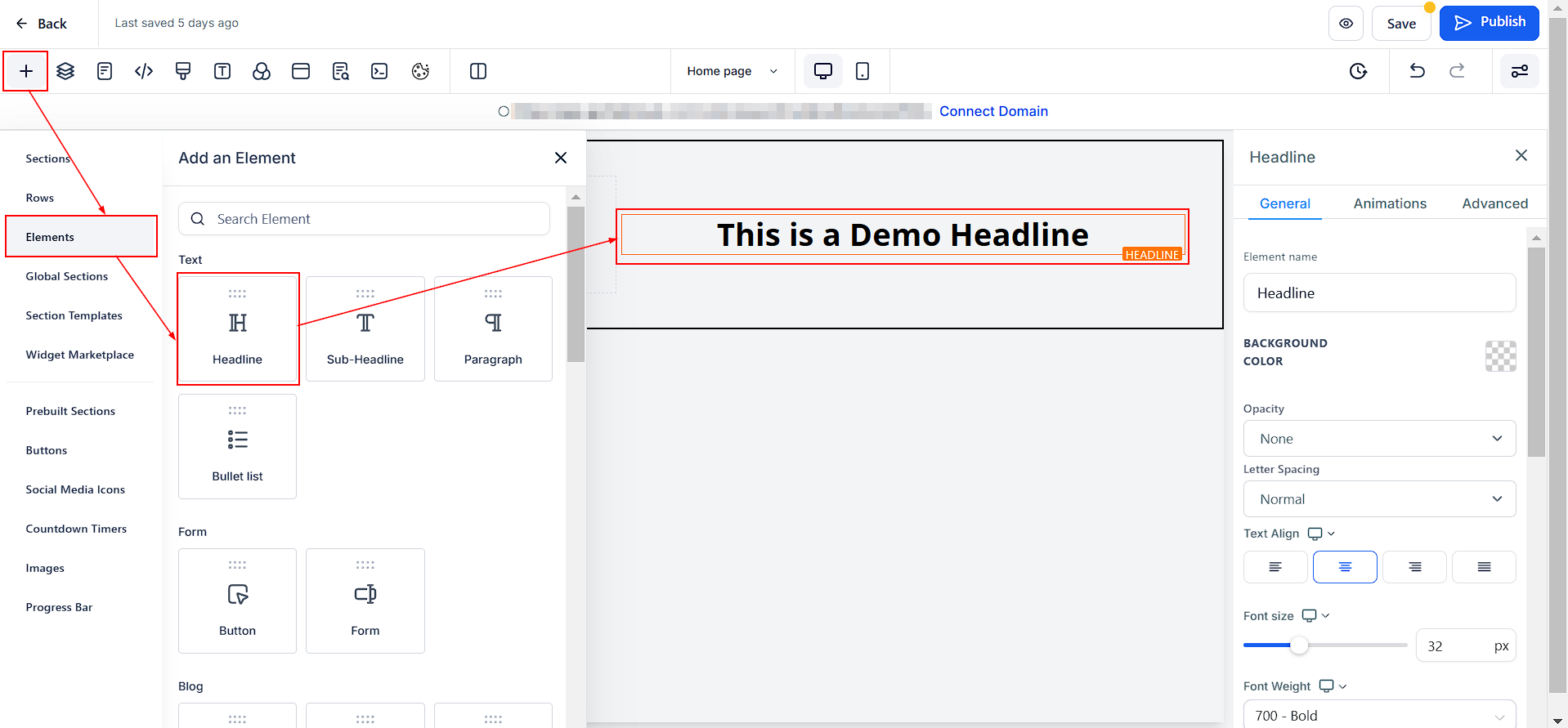Open the Home page dropdown

tap(732, 71)
